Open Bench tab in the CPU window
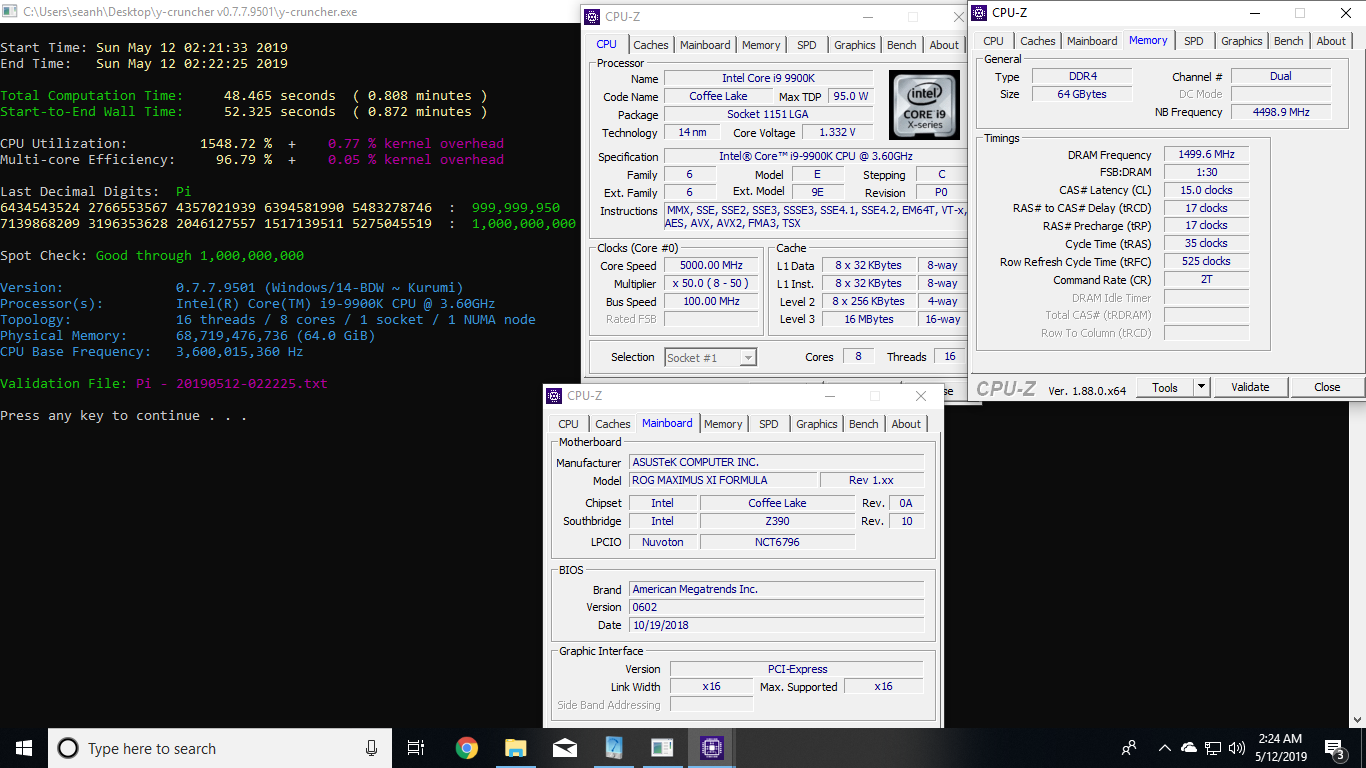The image size is (1366, 768). click(902, 45)
